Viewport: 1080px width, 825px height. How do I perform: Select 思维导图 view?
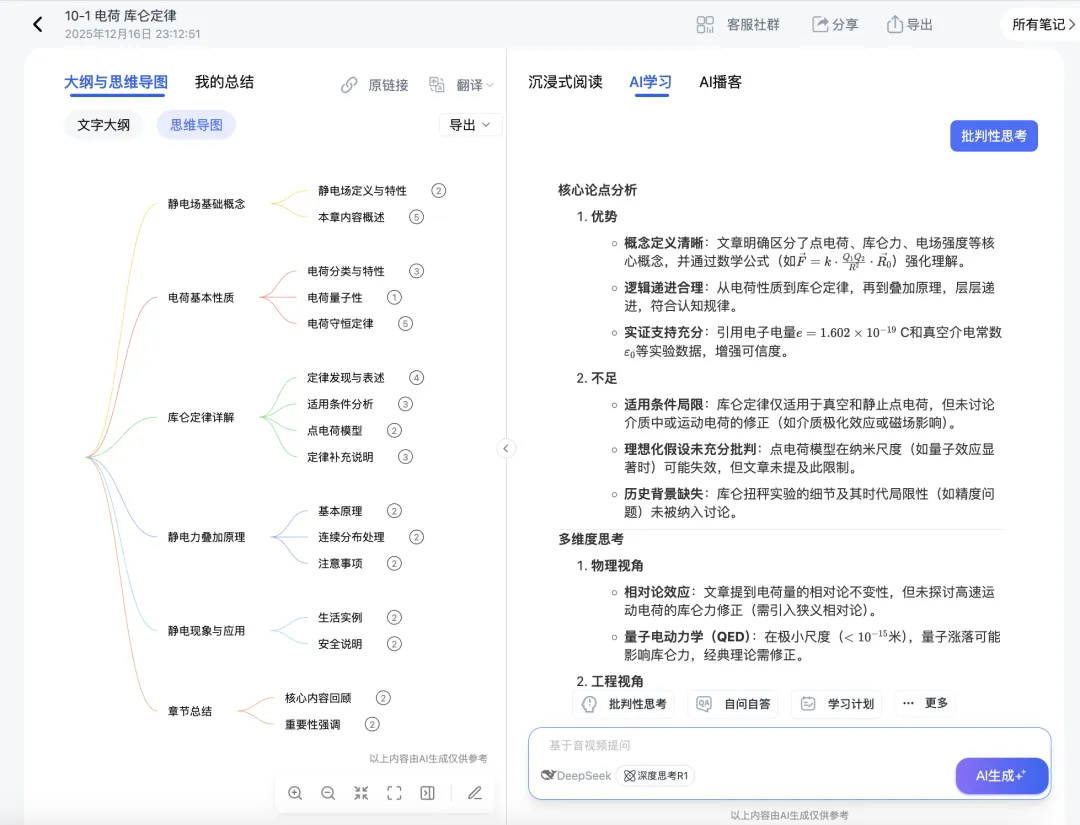click(x=196, y=125)
